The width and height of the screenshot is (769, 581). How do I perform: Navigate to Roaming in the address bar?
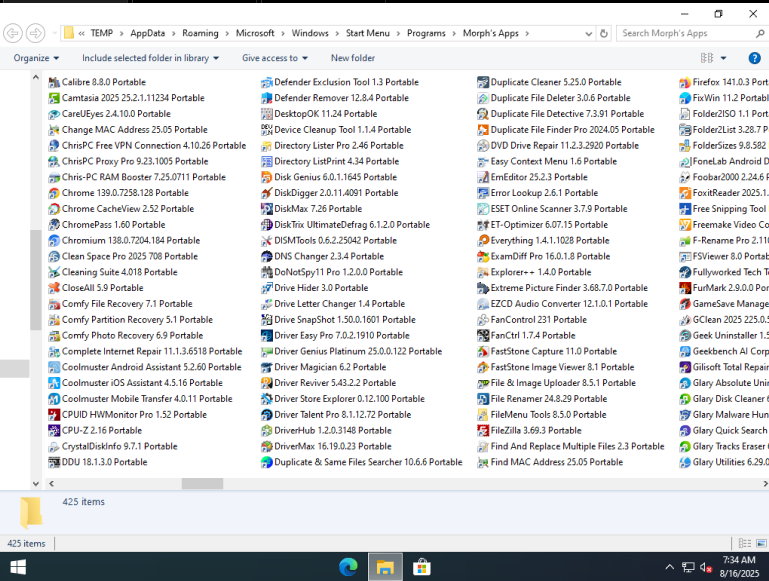(x=200, y=33)
